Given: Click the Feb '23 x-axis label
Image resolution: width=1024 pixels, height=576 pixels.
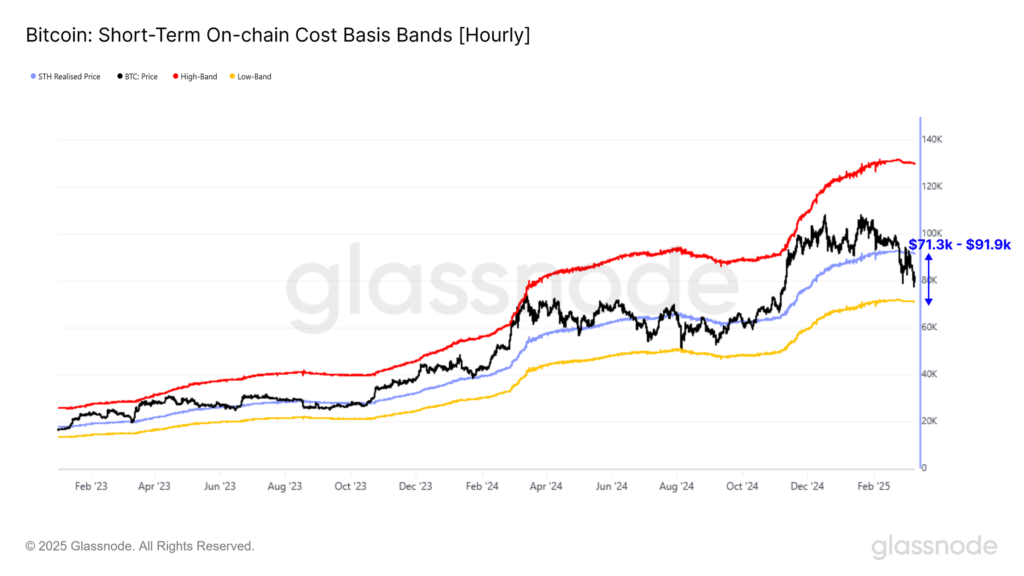Looking at the screenshot, I should pyautogui.click(x=90, y=487).
